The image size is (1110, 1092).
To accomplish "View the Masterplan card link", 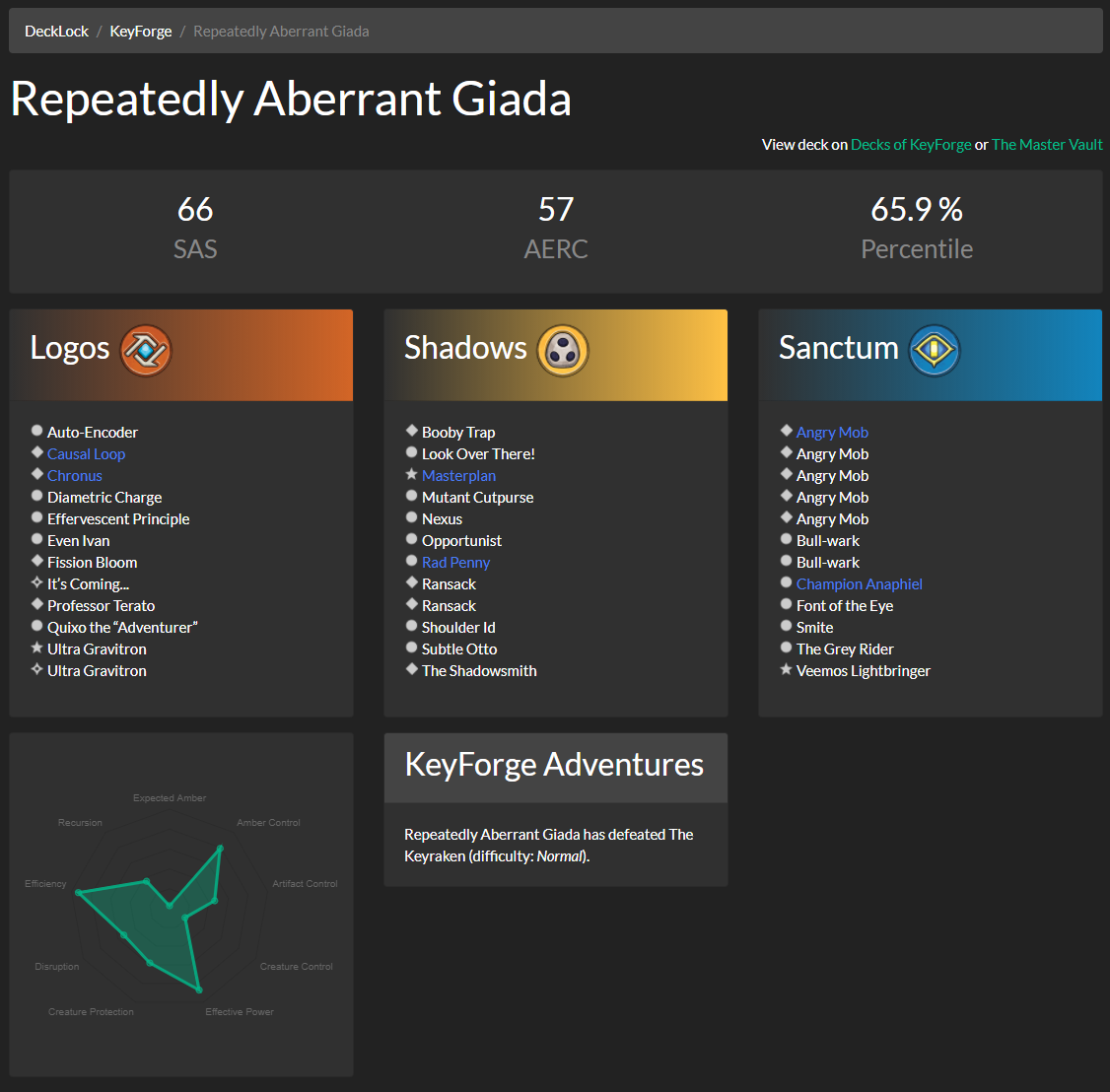I will 458,476.
